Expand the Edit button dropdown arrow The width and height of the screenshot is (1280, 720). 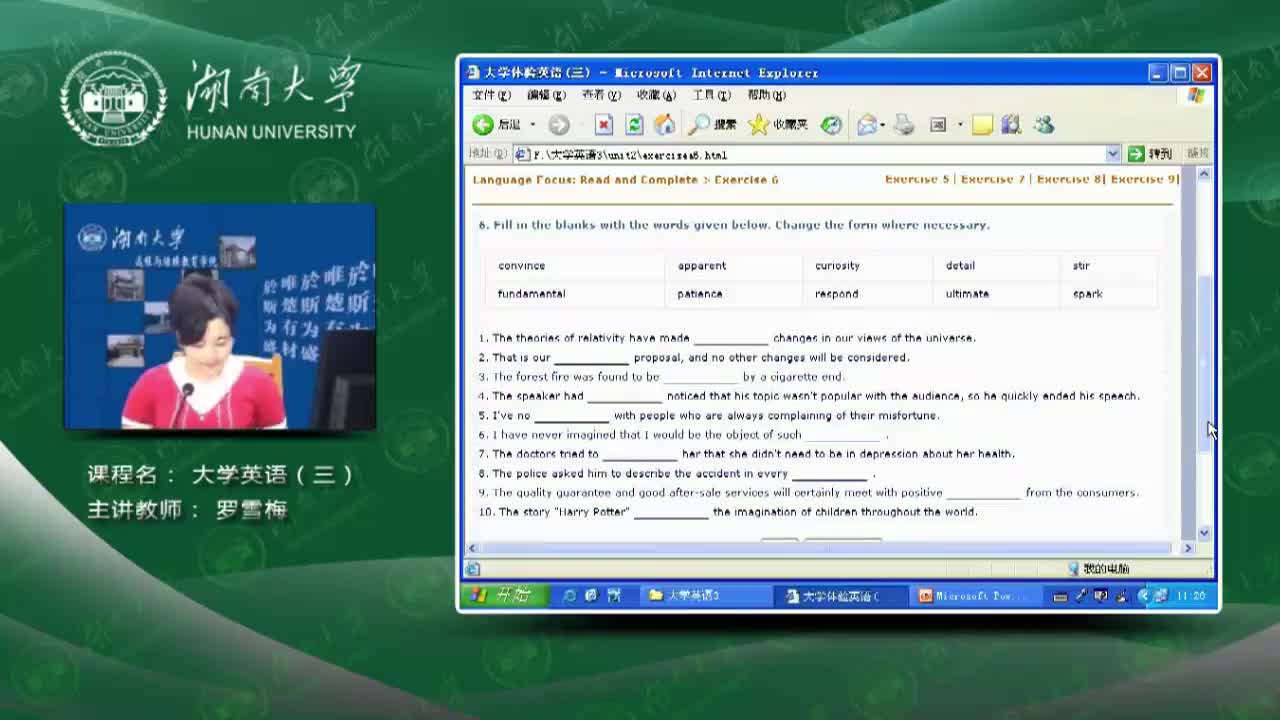click(960, 125)
